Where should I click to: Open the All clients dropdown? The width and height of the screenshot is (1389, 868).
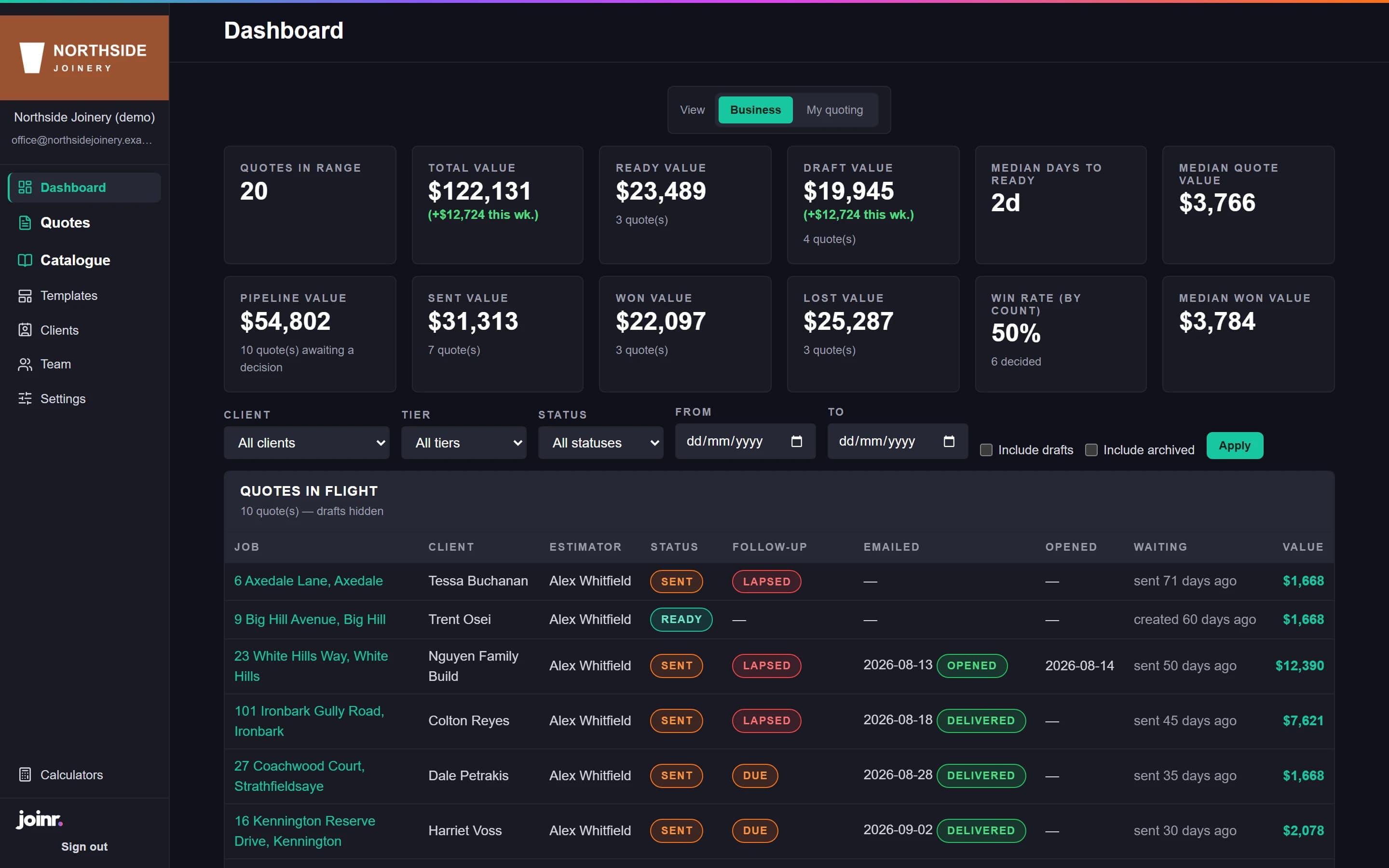pyautogui.click(x=307, y=443)
